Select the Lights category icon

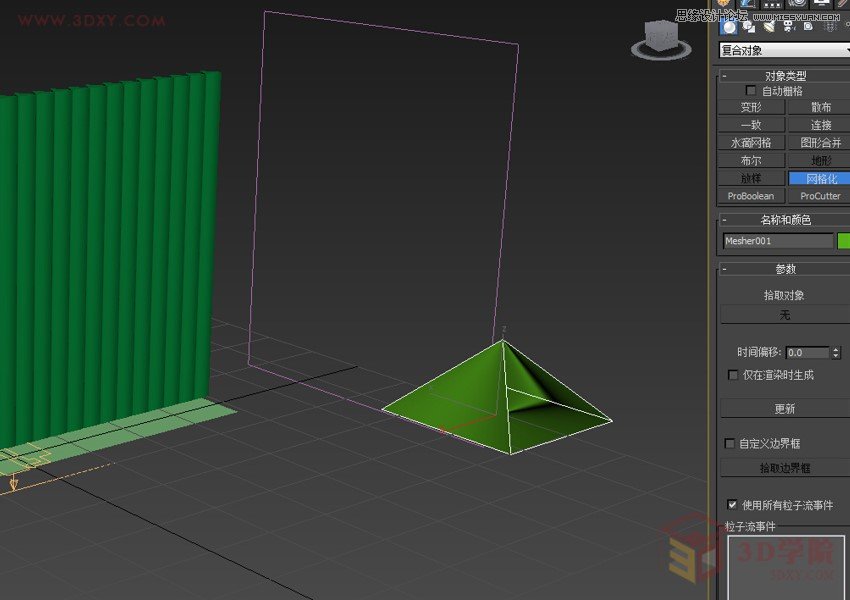(769, 27)
